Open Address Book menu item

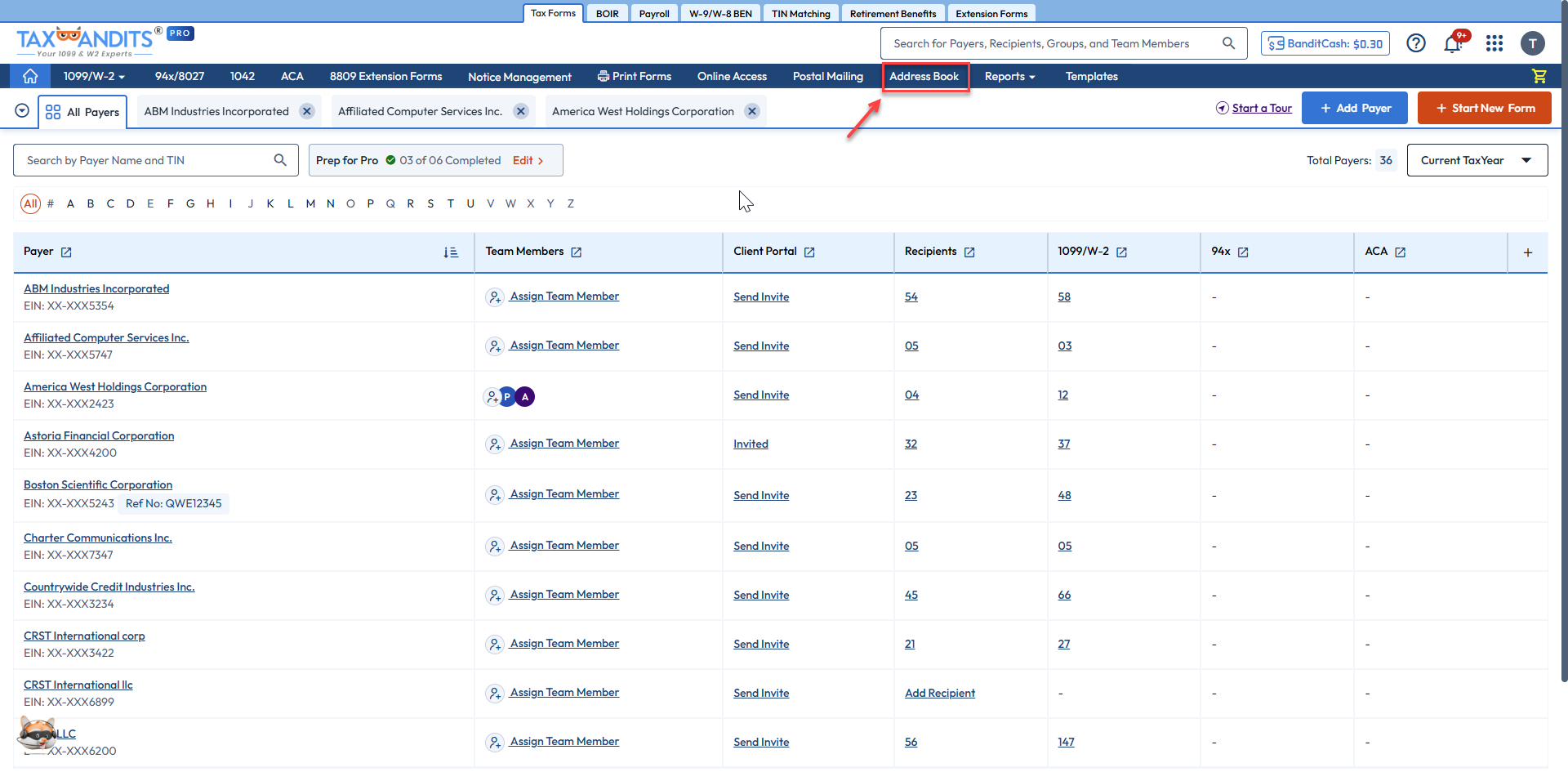924,76
